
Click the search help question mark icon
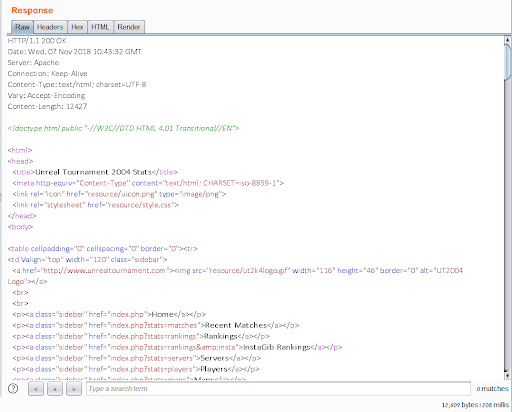13,389
